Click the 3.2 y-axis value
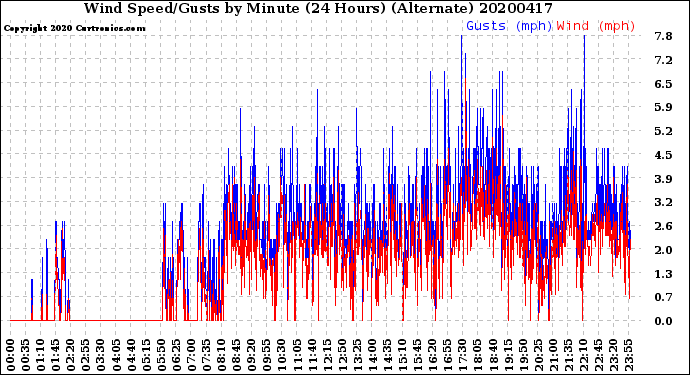Viewport: 690px width, 375px height. click(663, 202)
